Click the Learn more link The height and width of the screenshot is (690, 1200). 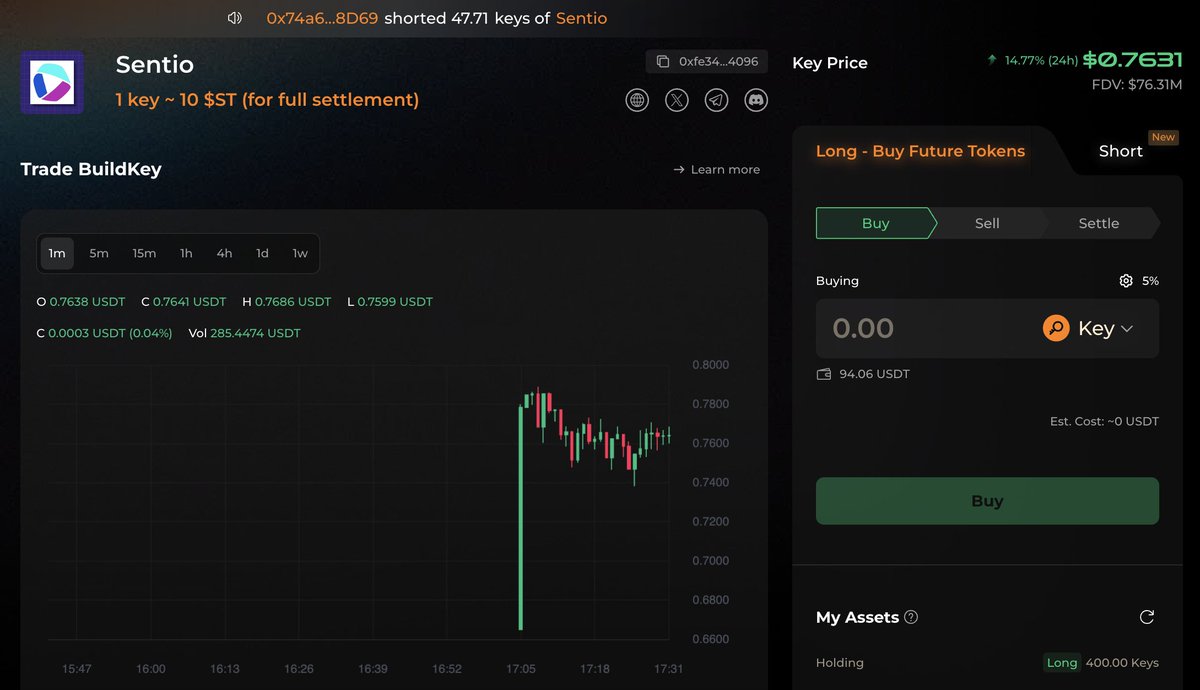click(716, 170)
